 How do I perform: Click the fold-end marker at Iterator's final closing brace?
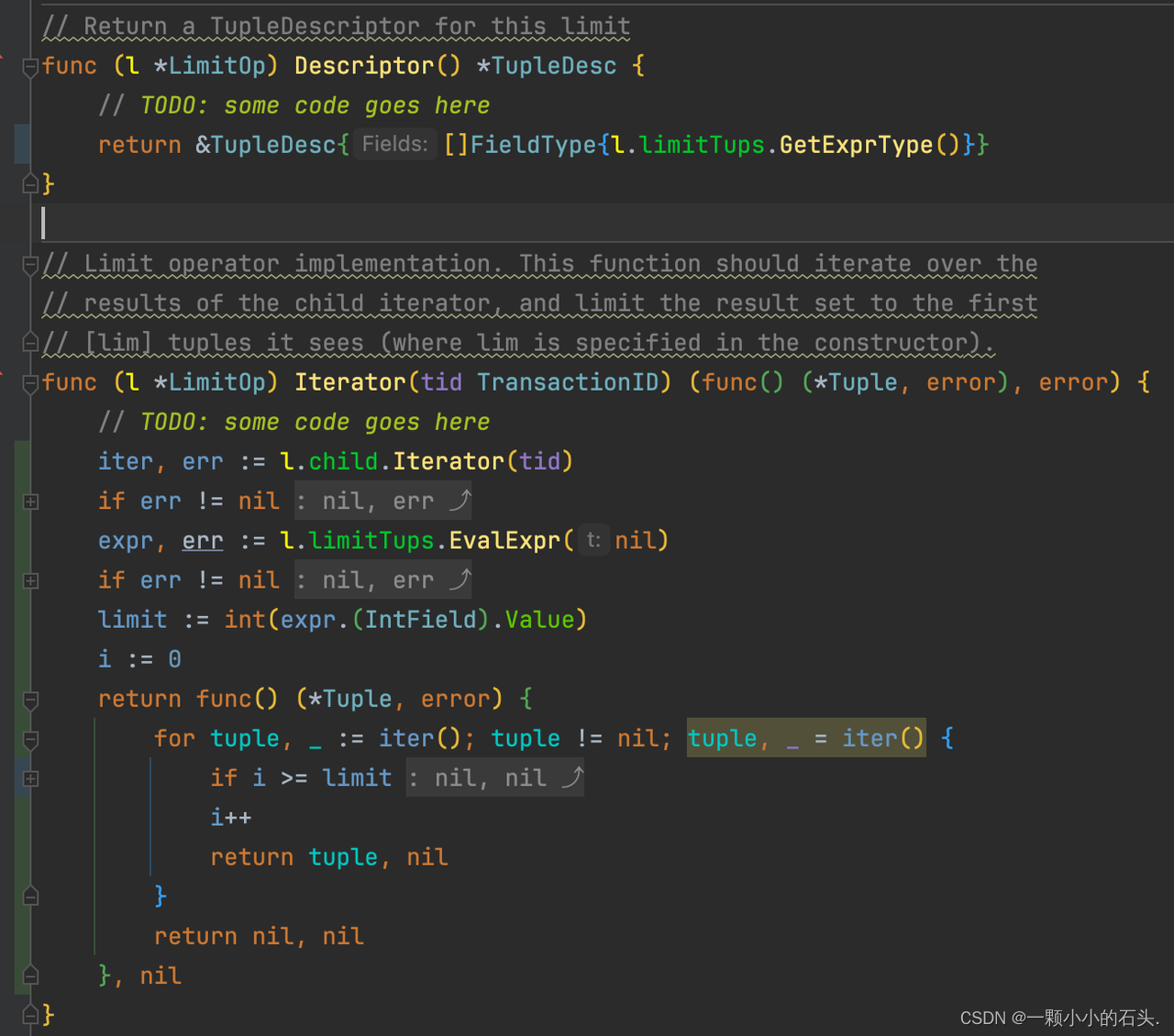point(30,1015)
